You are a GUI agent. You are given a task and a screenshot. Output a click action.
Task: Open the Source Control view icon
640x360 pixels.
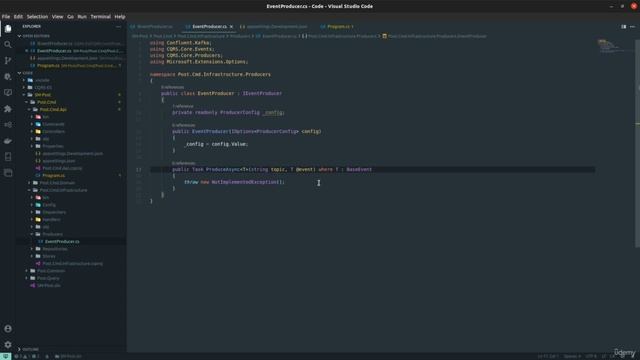(x=8, y=60)
